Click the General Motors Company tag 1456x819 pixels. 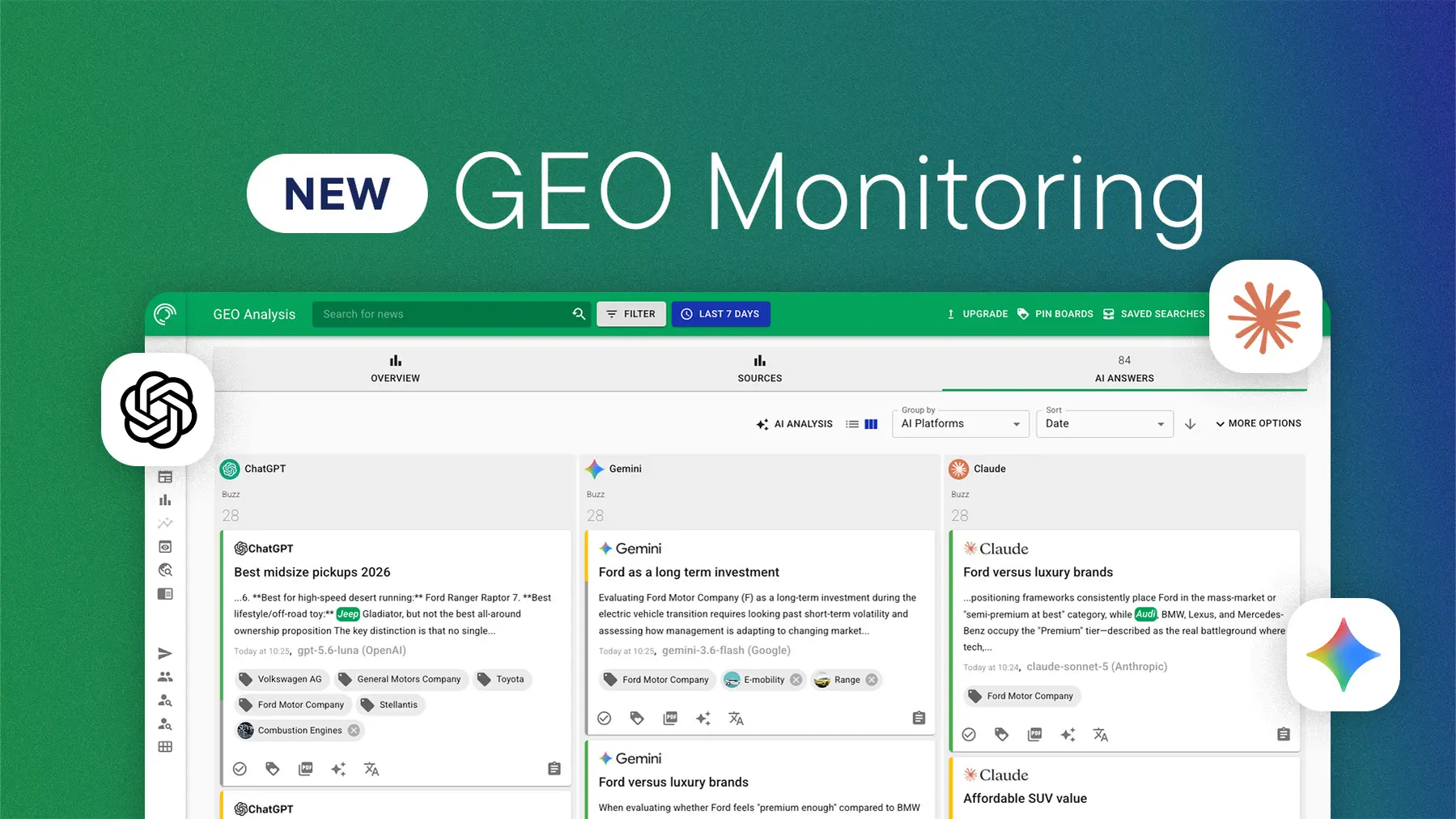[x=400, y=680]
